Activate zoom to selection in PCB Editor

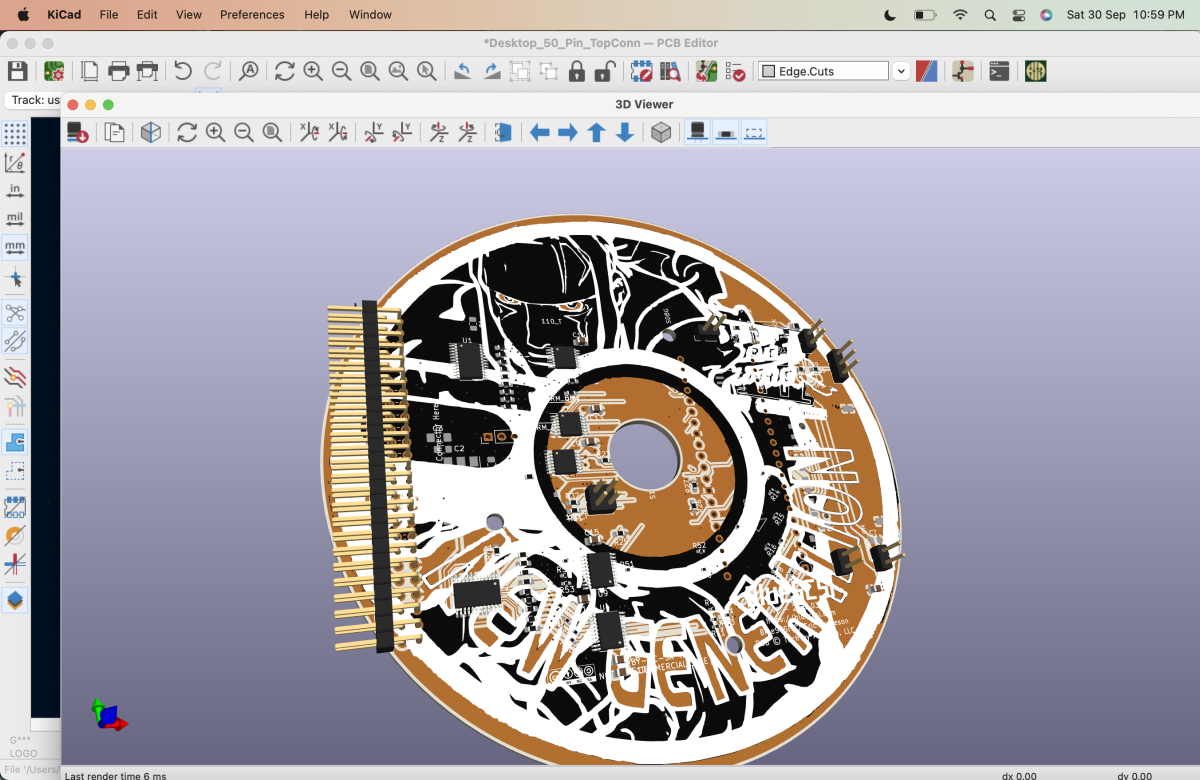pyautogui.click(x=427, y=71)
